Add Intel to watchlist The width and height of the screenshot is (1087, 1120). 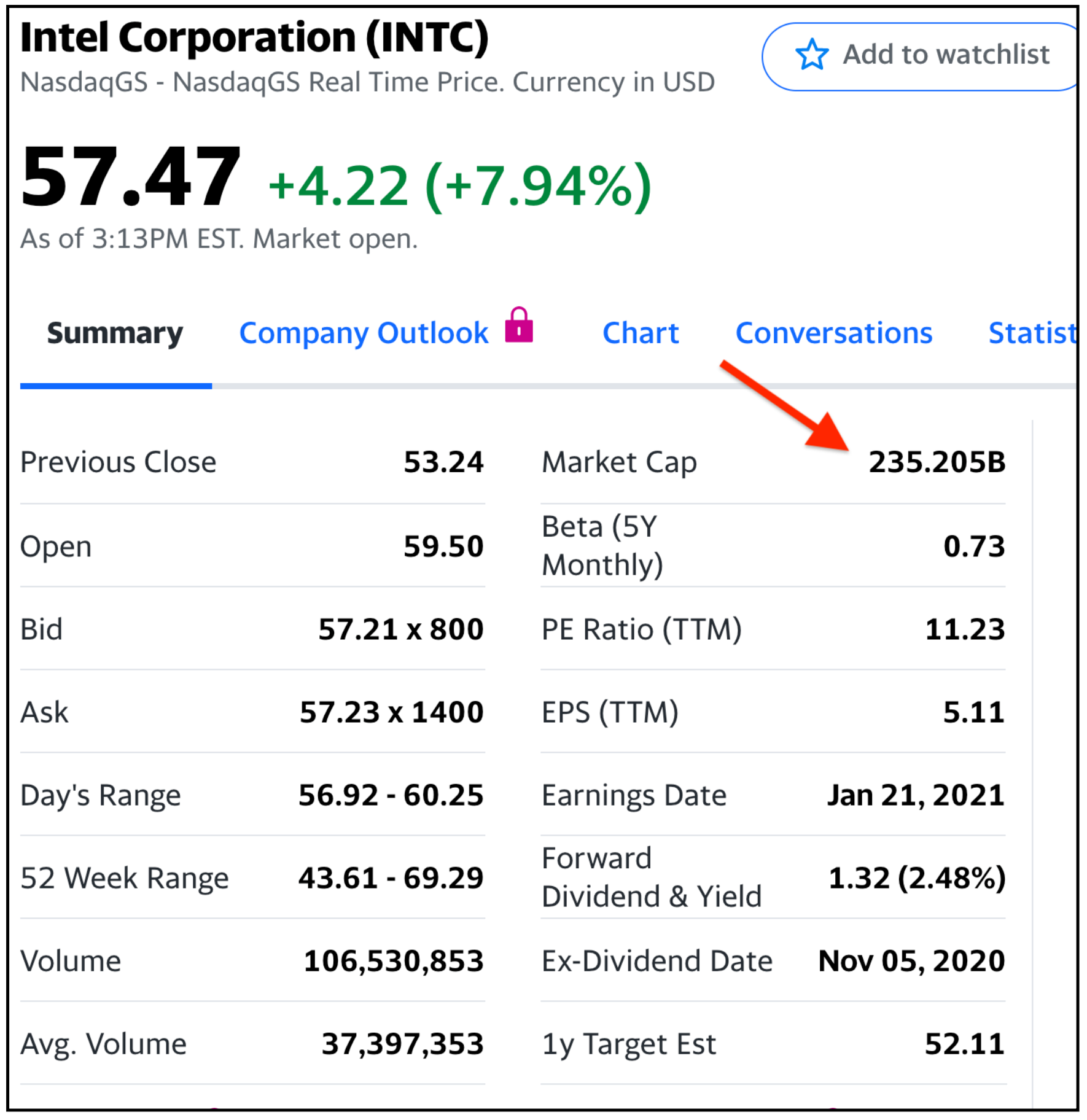[919, 56]
